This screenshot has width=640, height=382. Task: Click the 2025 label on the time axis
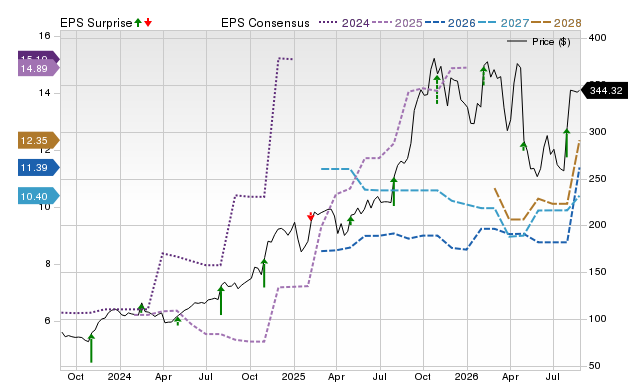(x=293, y=376)
